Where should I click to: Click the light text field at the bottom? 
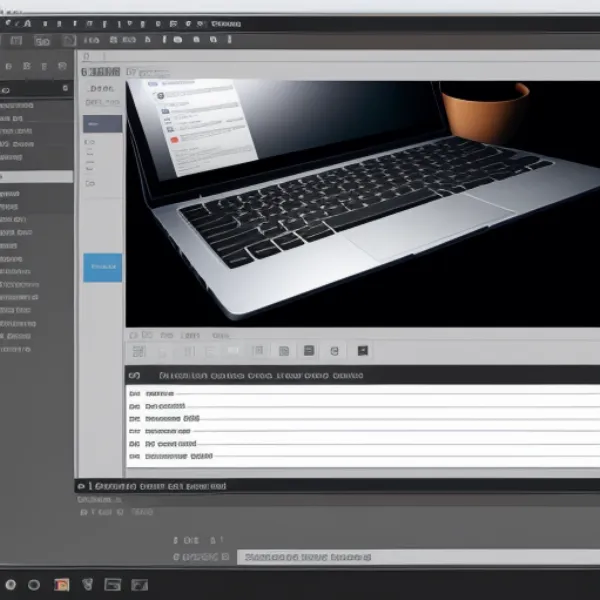coord(418,556)
